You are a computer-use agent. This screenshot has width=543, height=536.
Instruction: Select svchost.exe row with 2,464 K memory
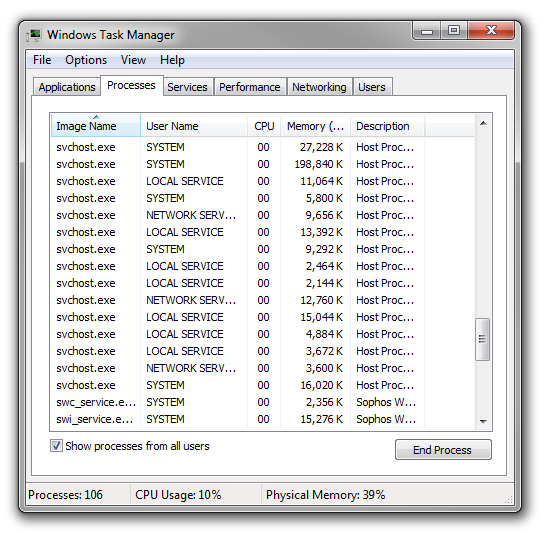(262, 266)
